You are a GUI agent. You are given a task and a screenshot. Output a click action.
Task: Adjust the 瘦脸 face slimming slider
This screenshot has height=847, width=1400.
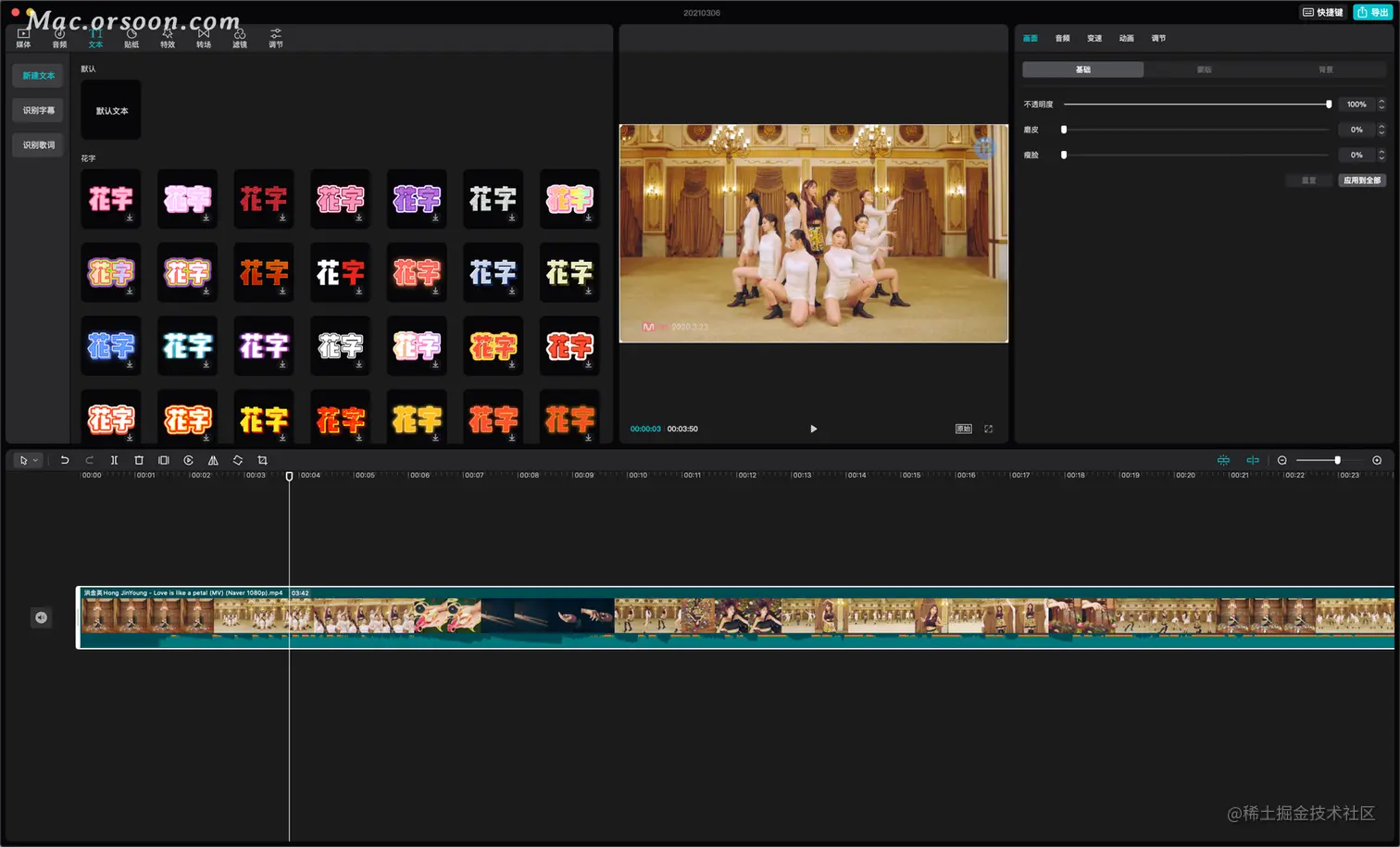[x=1196, y=155]
